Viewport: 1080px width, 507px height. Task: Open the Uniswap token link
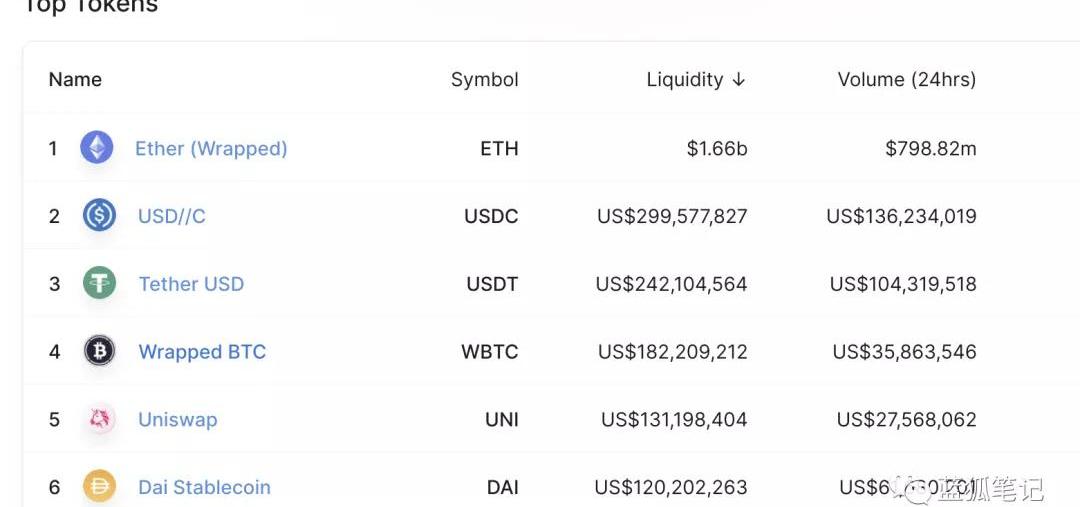177,420
